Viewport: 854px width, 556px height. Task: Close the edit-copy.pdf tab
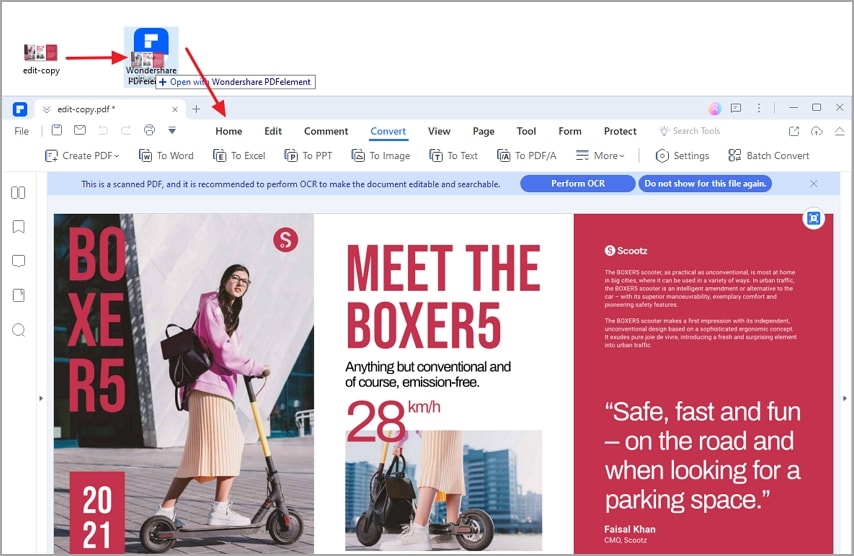[x=175, y=109]
